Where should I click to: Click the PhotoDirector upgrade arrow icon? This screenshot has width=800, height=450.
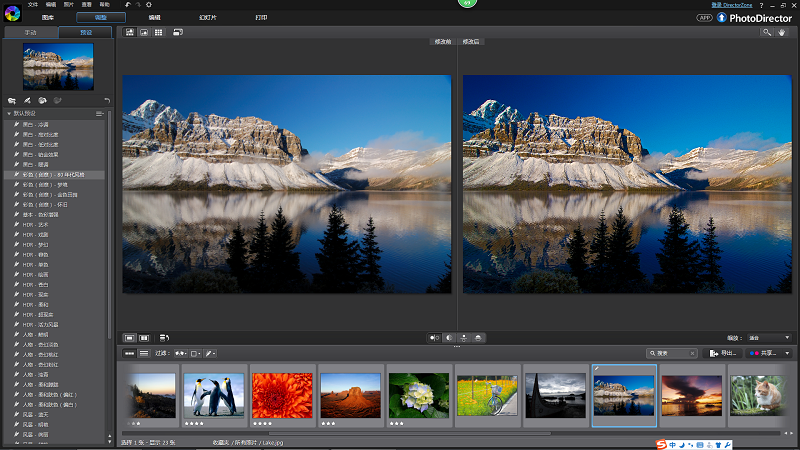721,18
